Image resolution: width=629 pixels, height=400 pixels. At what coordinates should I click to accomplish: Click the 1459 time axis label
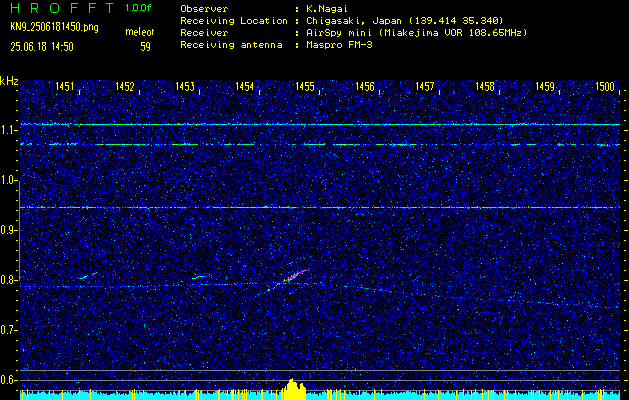coord(545,86)
